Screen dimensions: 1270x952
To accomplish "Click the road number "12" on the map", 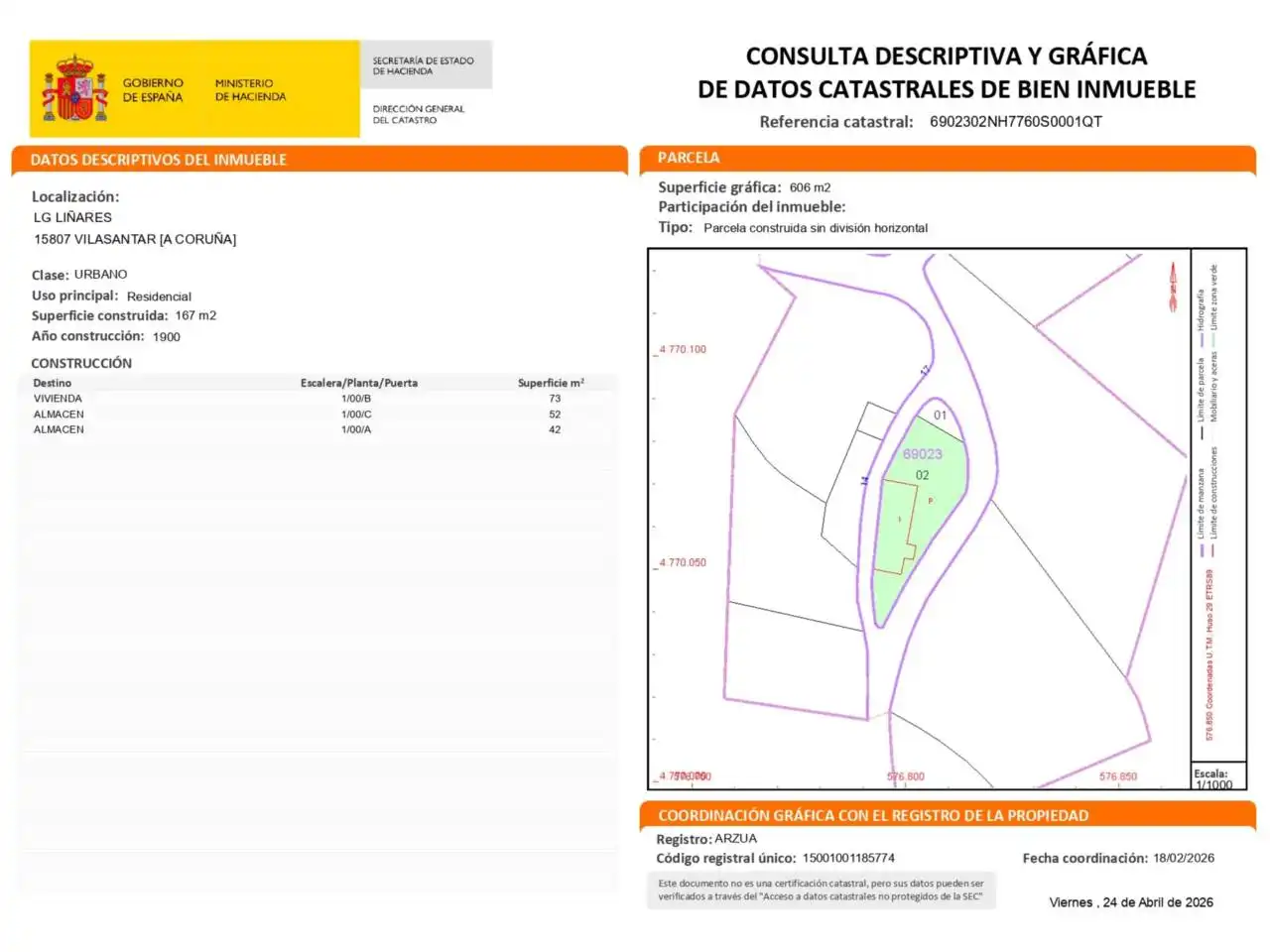I will click(925, 370).
